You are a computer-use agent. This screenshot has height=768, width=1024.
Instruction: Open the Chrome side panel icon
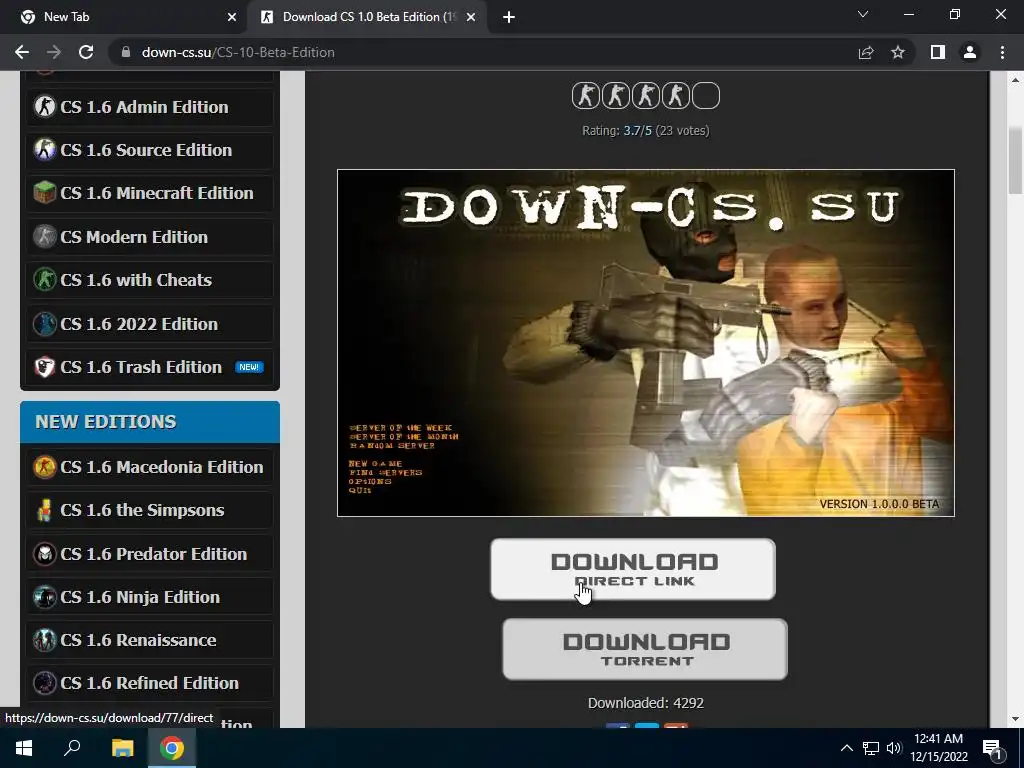938,52
